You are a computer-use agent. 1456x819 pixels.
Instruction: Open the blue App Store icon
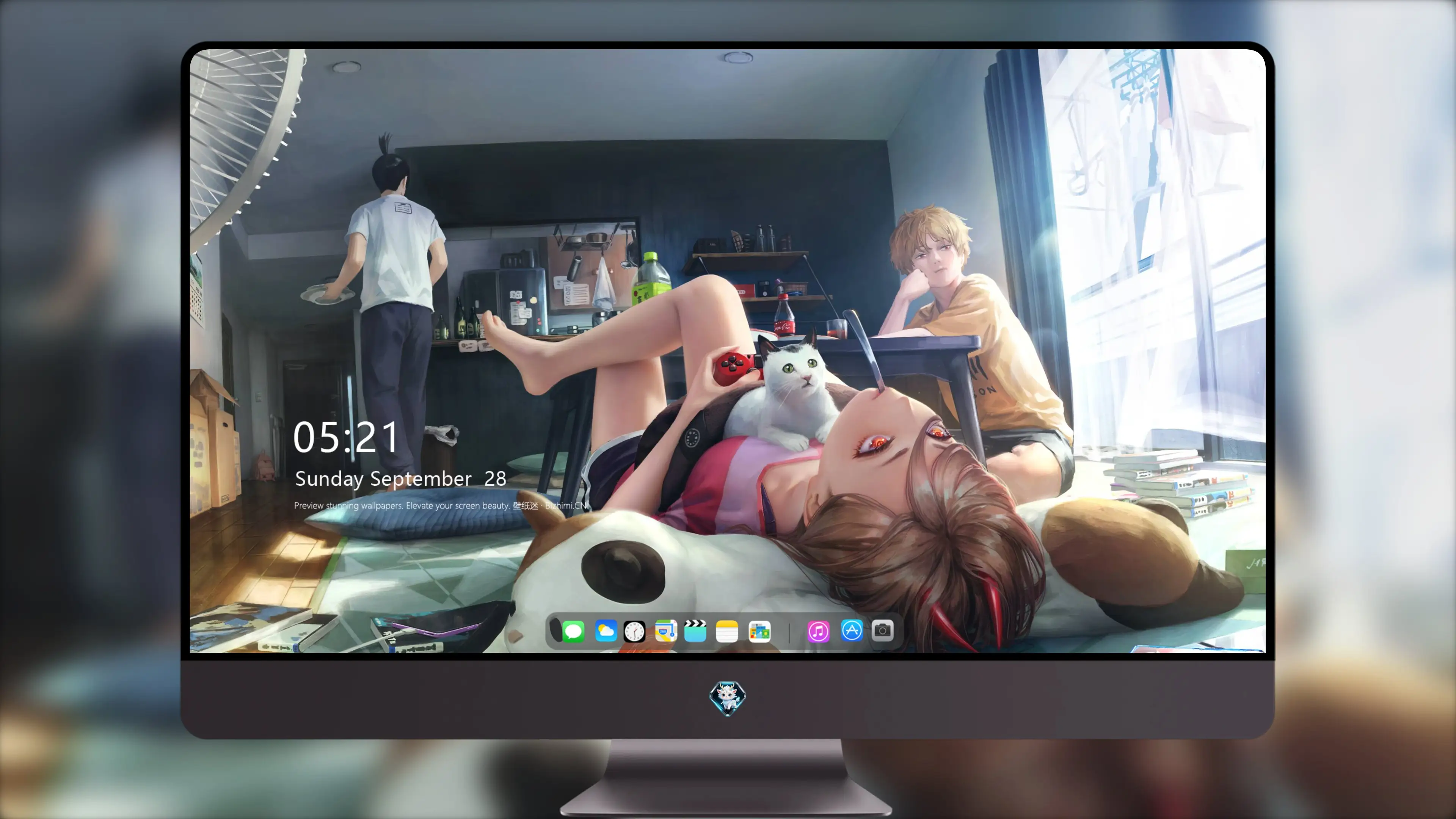tap(852, 630)
